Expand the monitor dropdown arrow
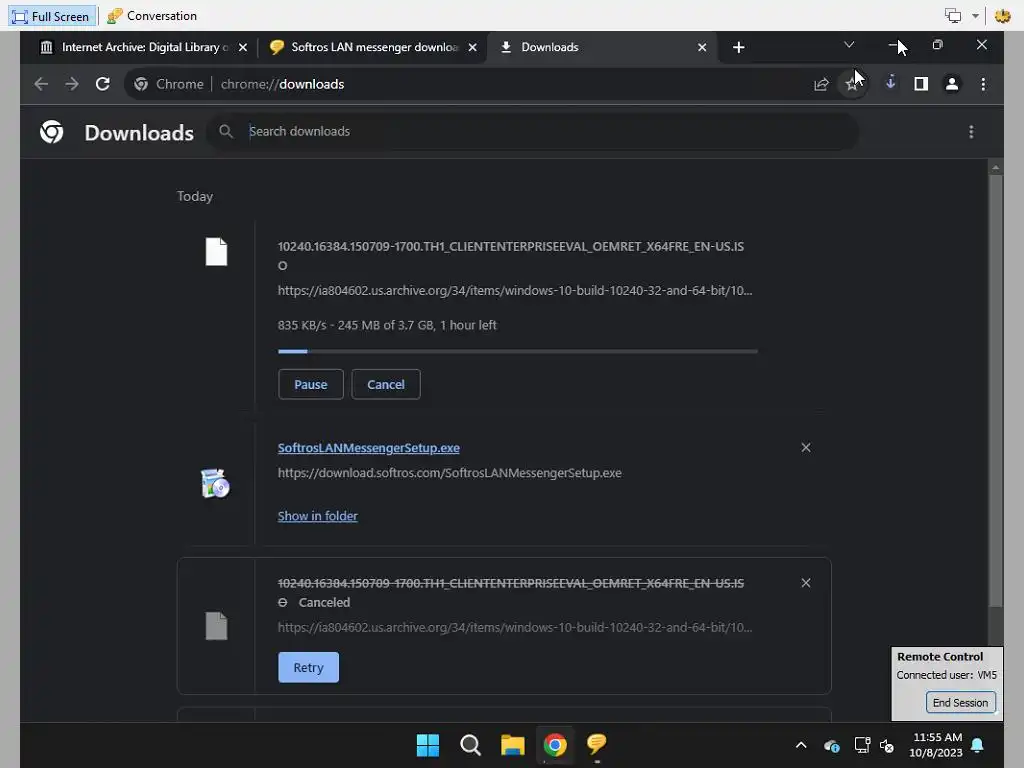The width and height of the screenshot is (1024, 768). 975,16
